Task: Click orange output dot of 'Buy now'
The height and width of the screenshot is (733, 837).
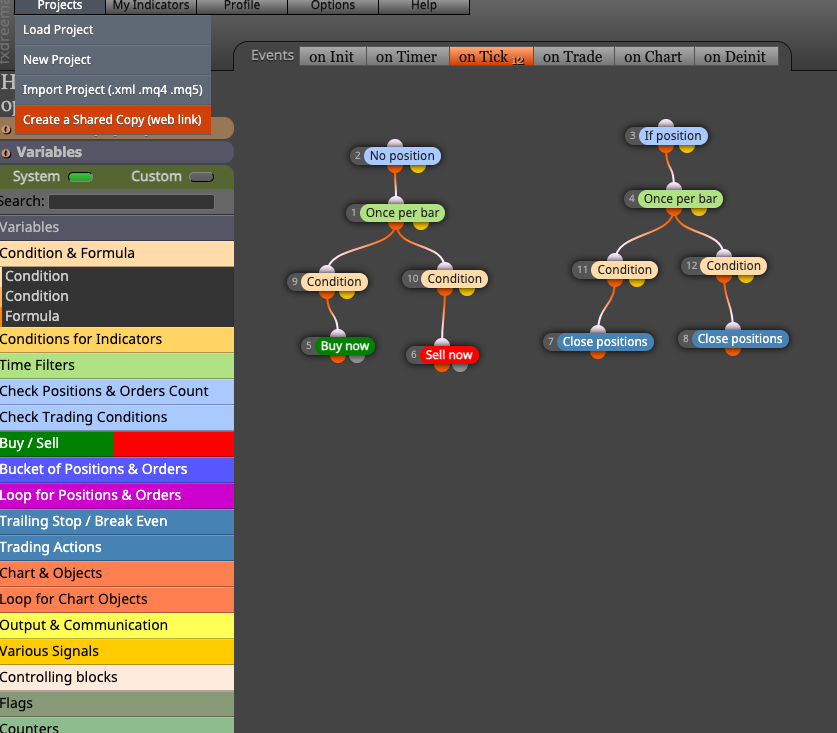Action: coord(338,358)
